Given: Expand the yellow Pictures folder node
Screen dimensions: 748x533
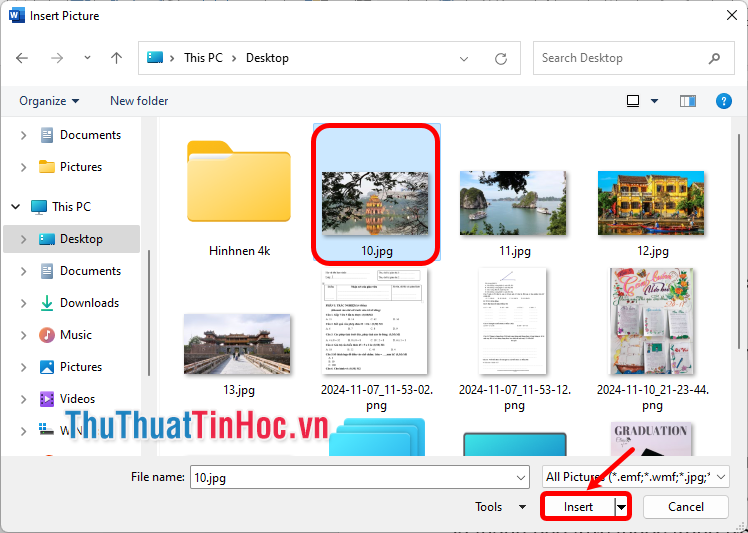Looking at the screenshot, I should [x=23, y=167].
